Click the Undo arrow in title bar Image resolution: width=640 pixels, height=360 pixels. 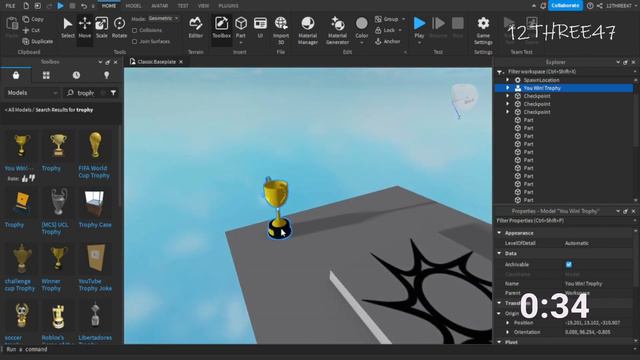(x=83, y=6)
